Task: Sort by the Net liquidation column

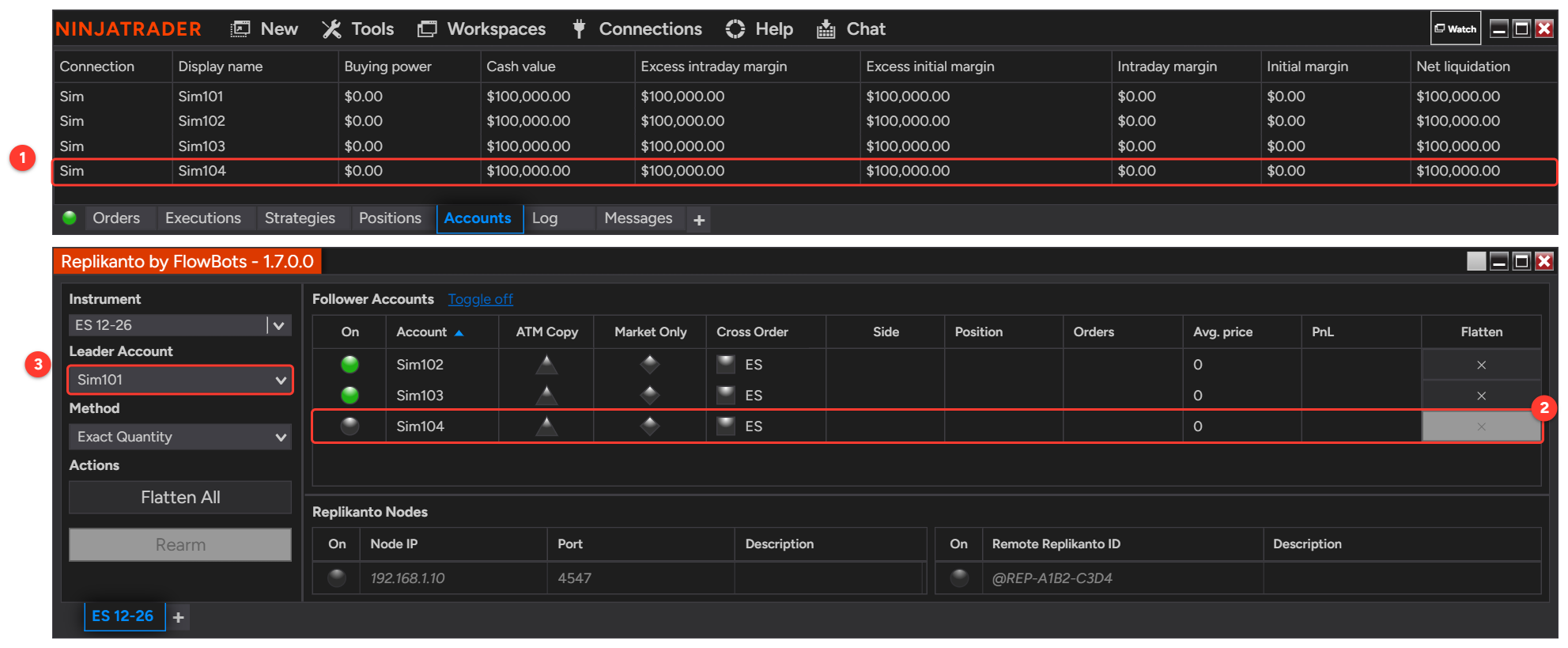Action: point(1483,66)
